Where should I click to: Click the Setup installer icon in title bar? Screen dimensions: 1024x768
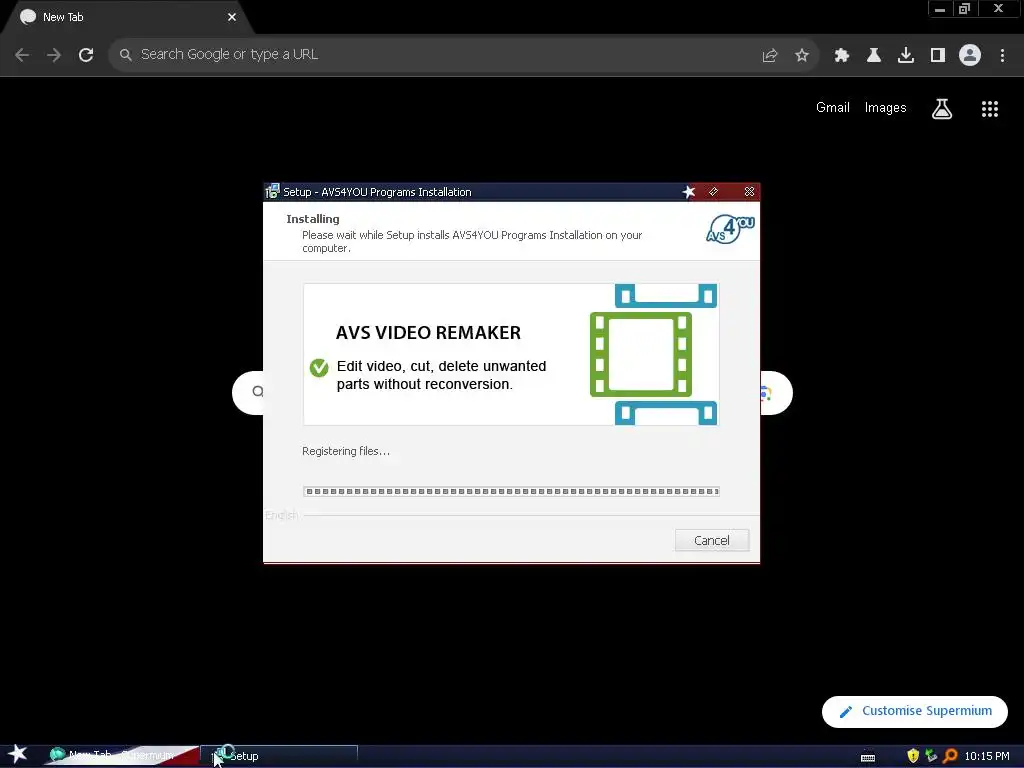click(x=272, y=191)
